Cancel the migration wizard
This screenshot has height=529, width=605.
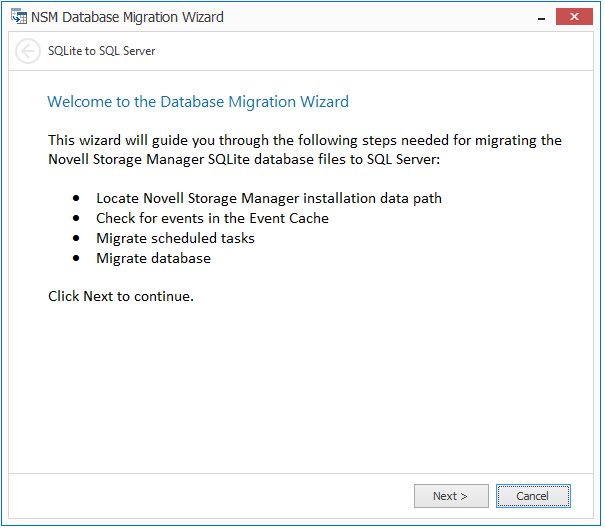pos(533,496)
